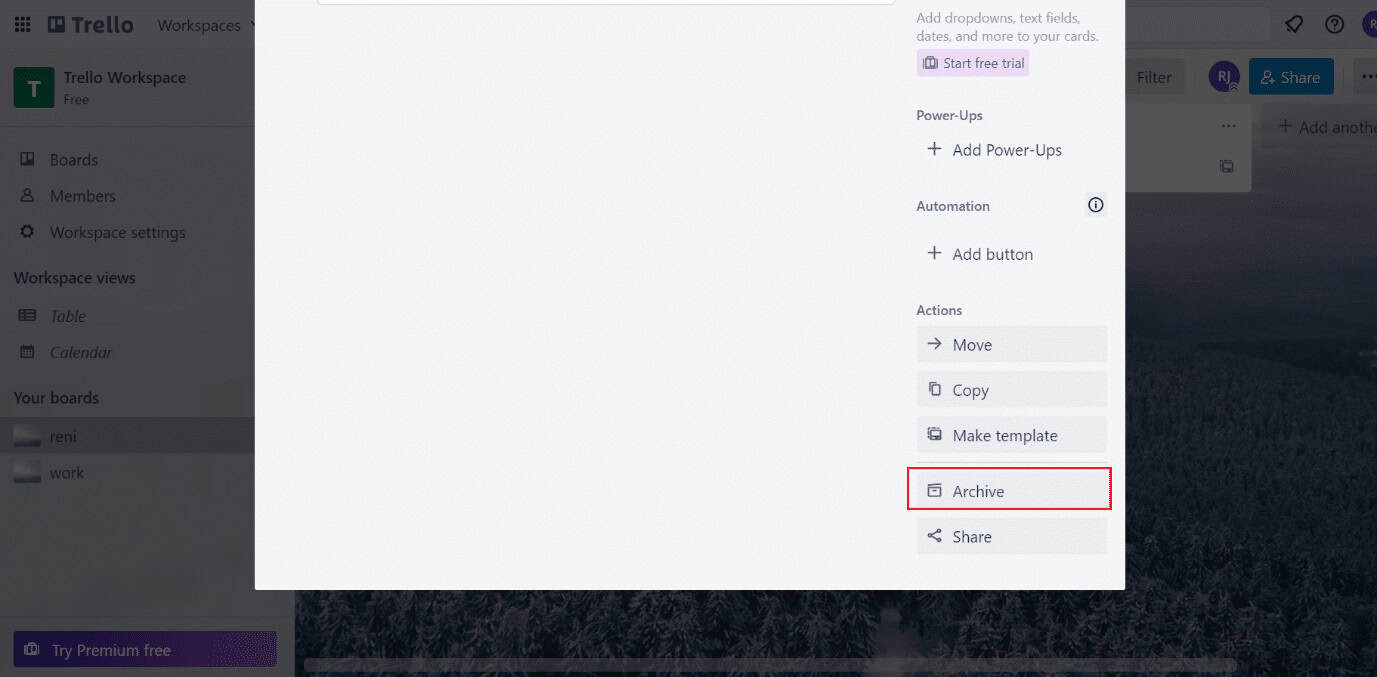
Task: Open the work board
Action: pos(67,472)
